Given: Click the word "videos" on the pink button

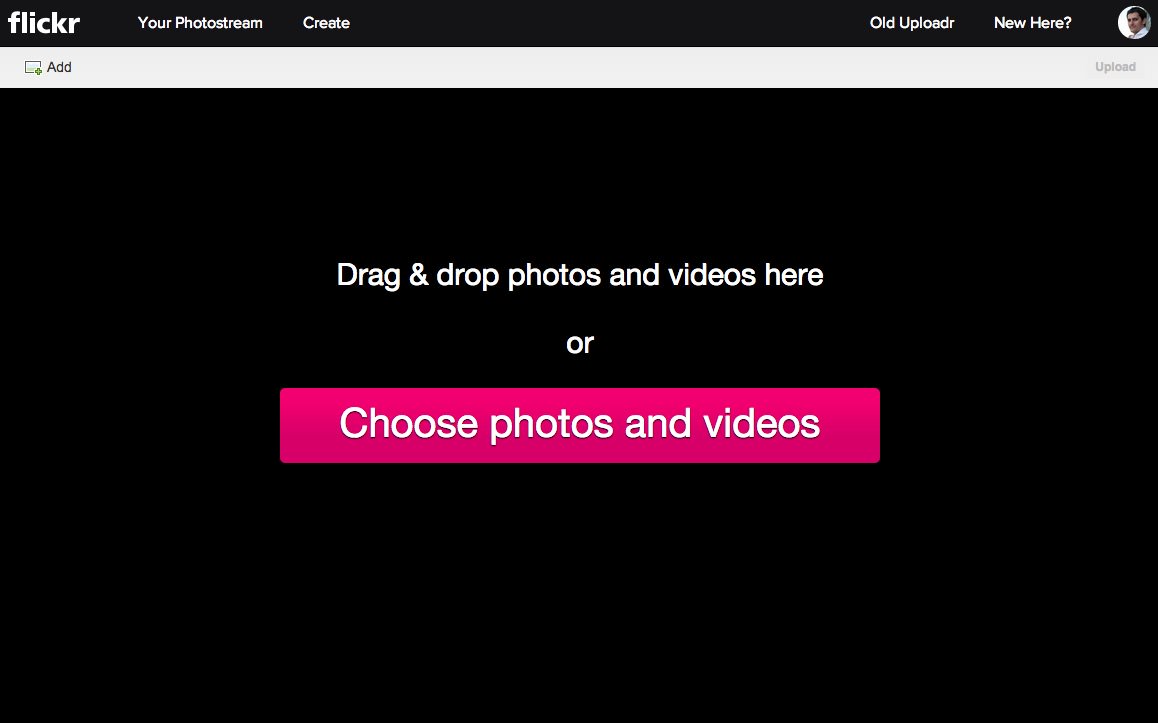Looking at the screenshot, I should pos(761,424).
